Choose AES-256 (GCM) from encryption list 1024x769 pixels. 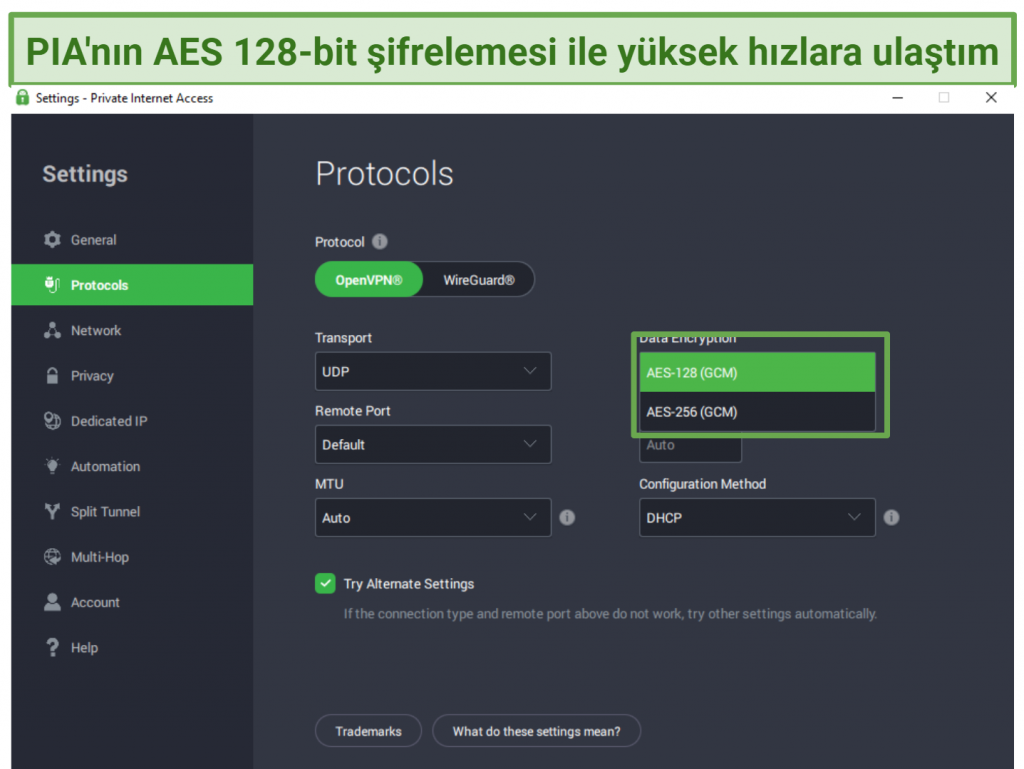click(757, 412)
